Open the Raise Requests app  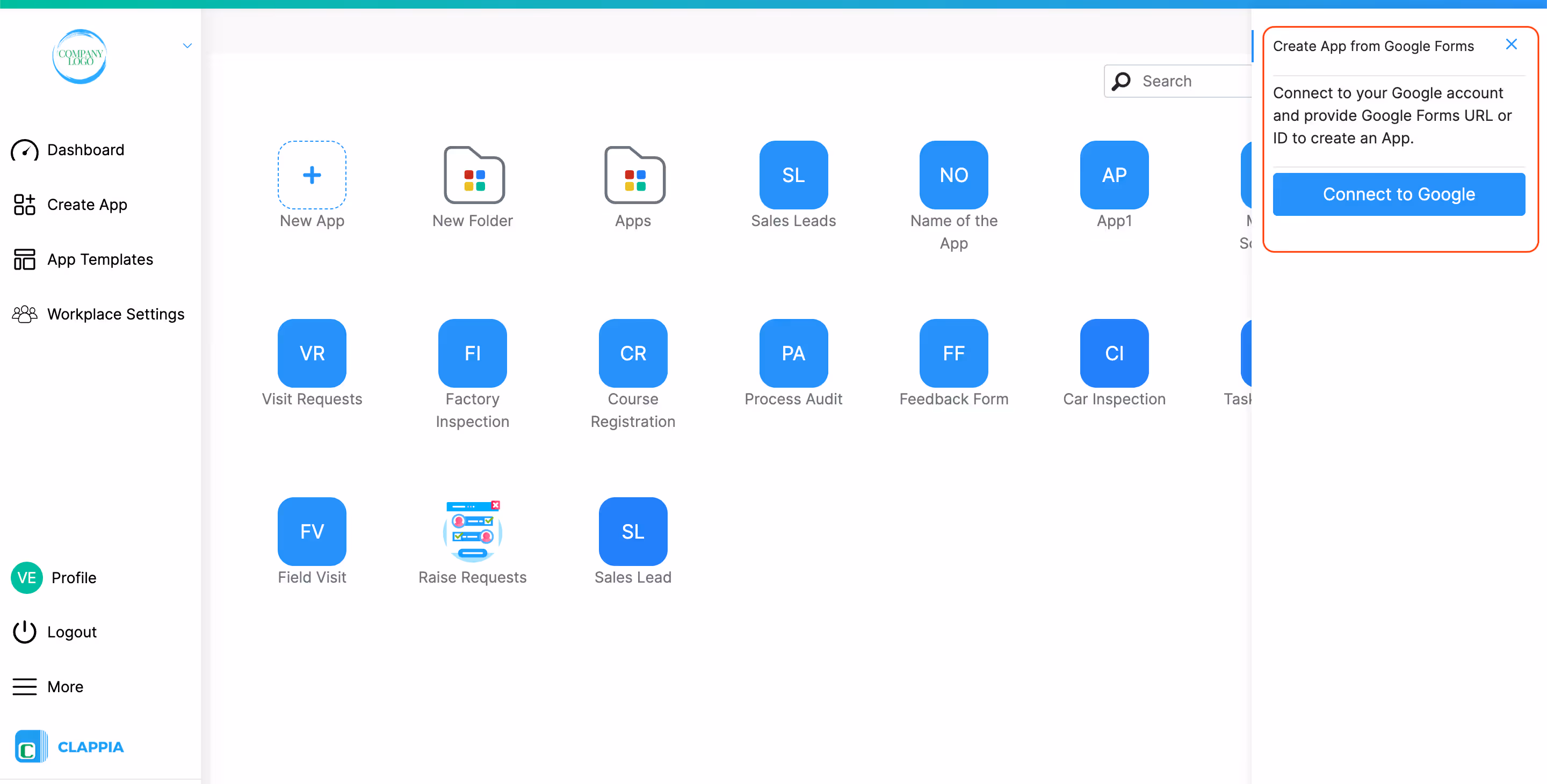click(x=473, y=531)
